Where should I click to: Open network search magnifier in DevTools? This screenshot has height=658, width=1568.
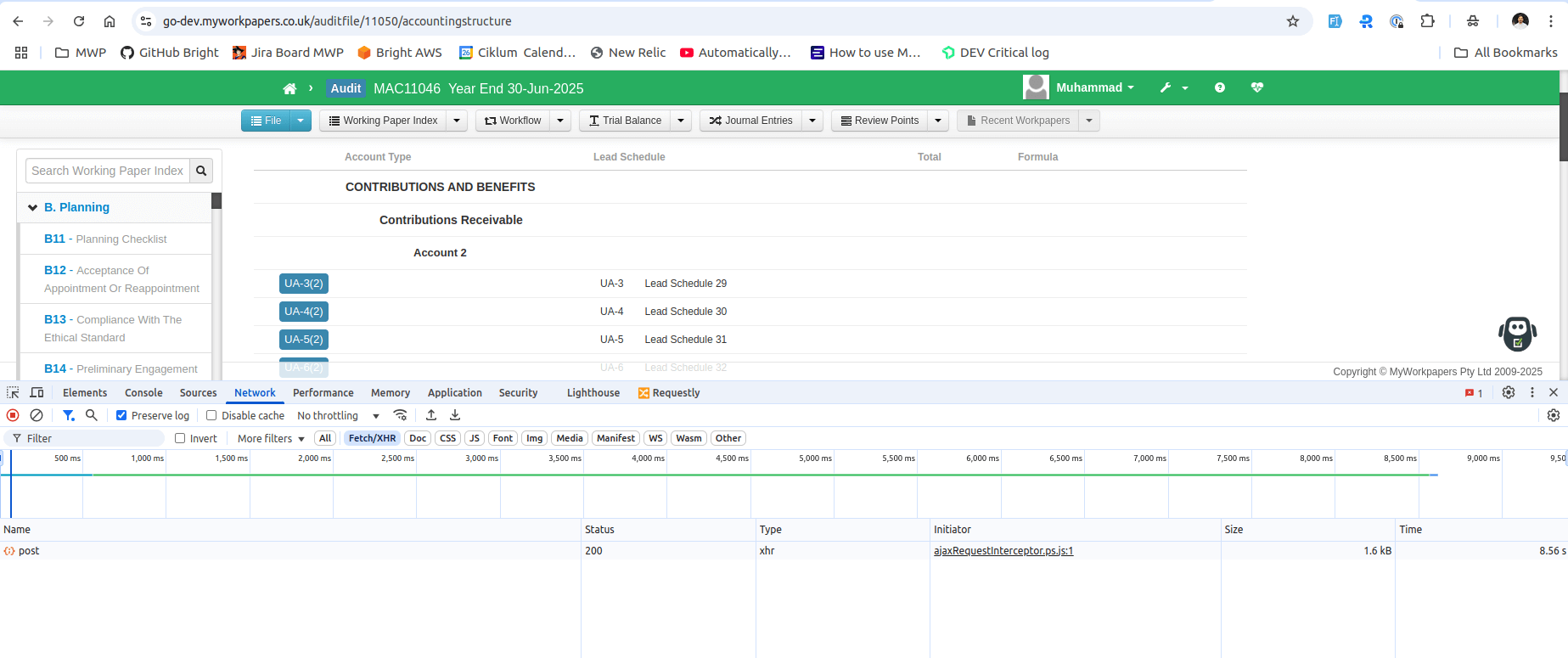92,415
